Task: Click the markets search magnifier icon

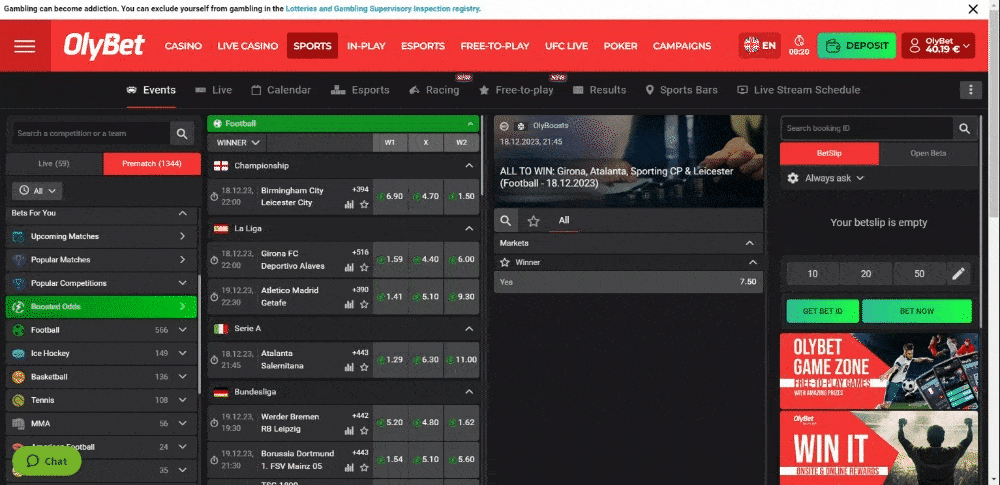Action: click(x=507, y=221)
